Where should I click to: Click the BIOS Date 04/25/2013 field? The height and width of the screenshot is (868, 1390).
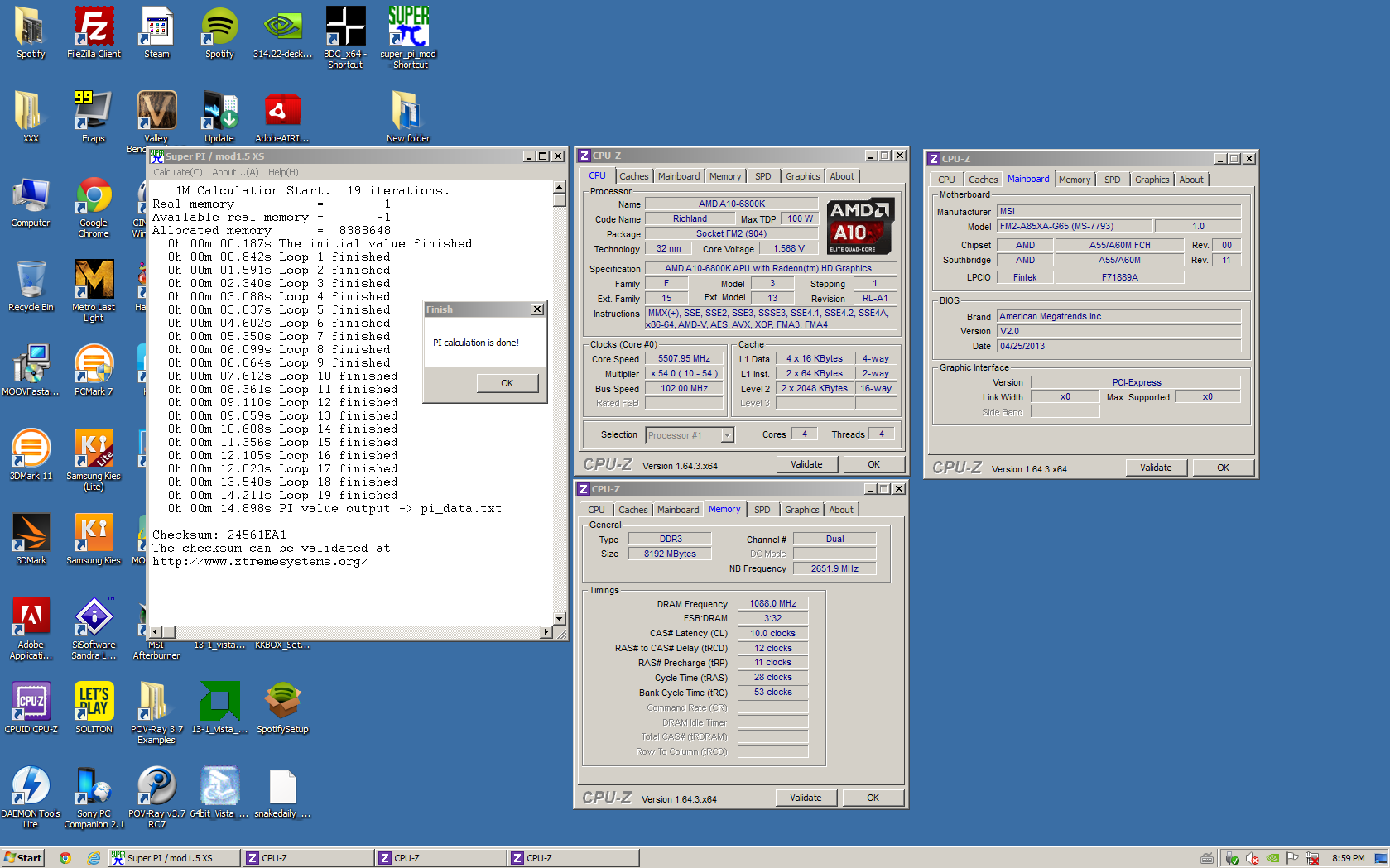1118,346
